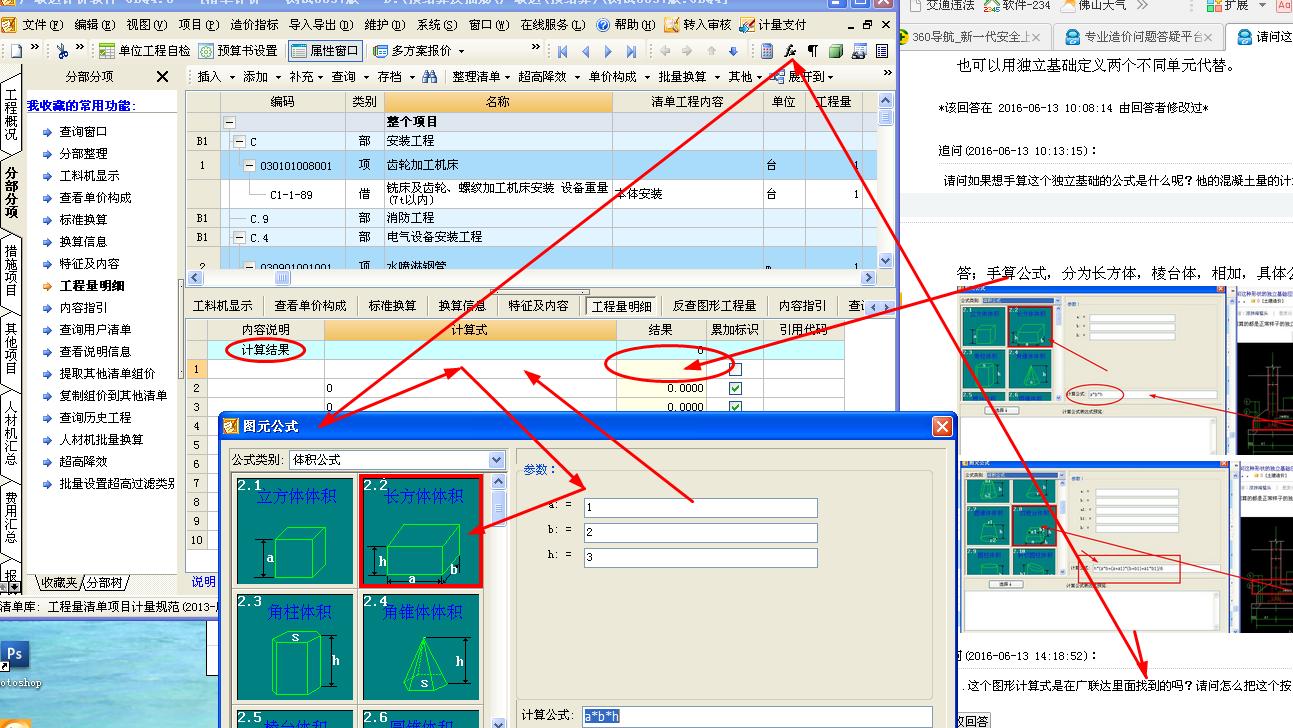Switch to the 反查图形工程量 tab
Screen dimensions: 1293x728
coord(714,306)
